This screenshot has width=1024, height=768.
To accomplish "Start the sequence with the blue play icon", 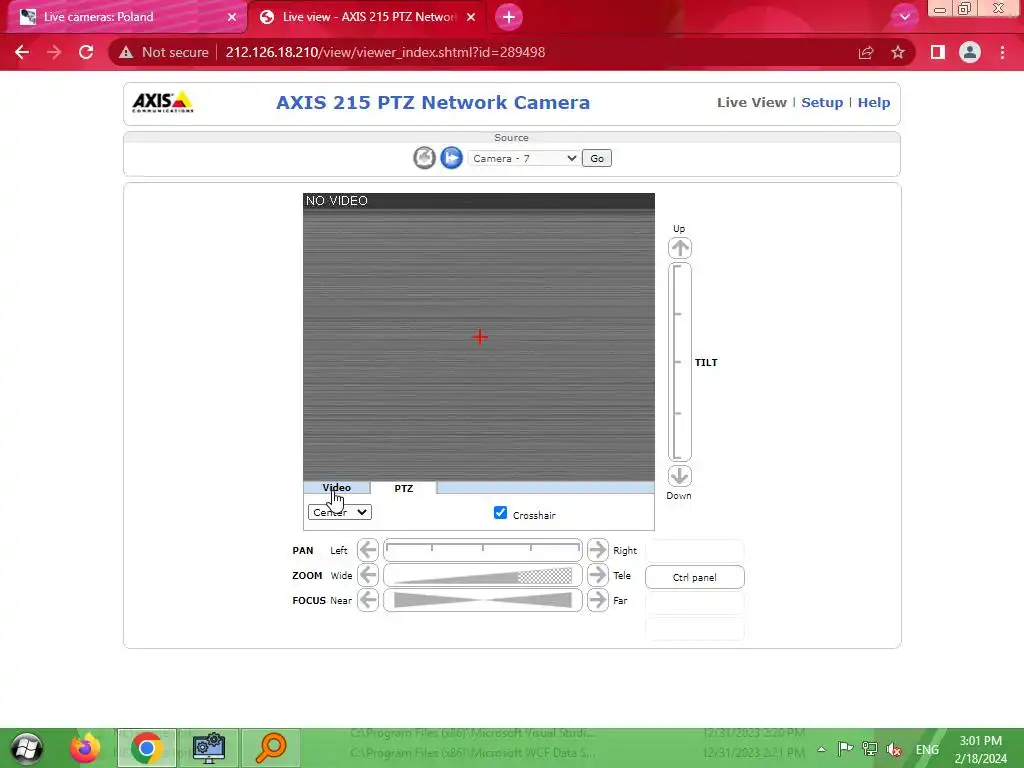I will coord(451,157).
